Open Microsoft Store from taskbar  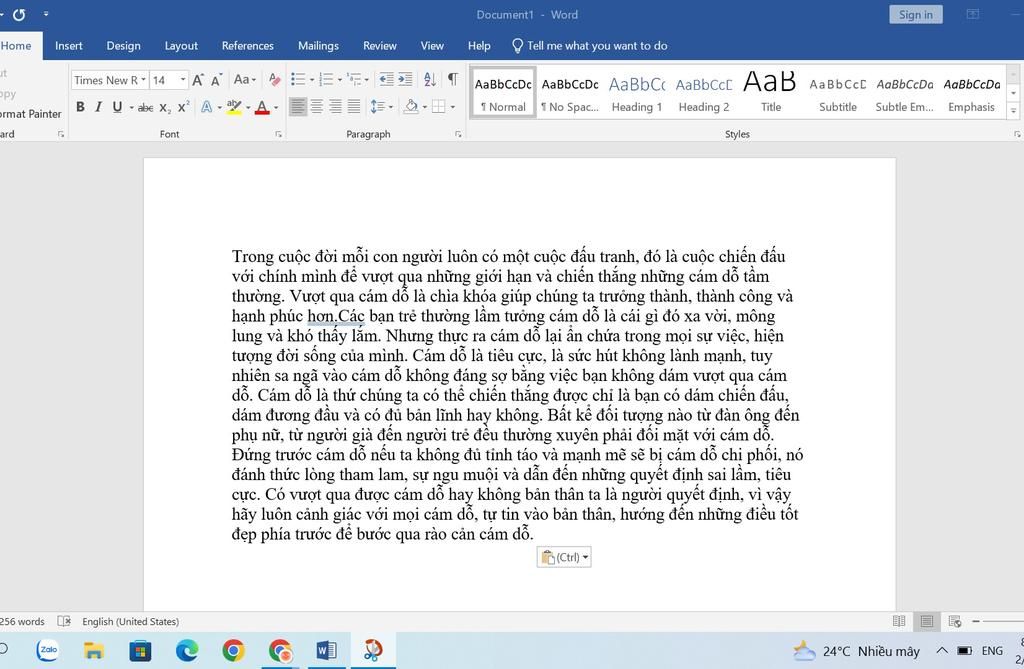[x=140, y=650]
